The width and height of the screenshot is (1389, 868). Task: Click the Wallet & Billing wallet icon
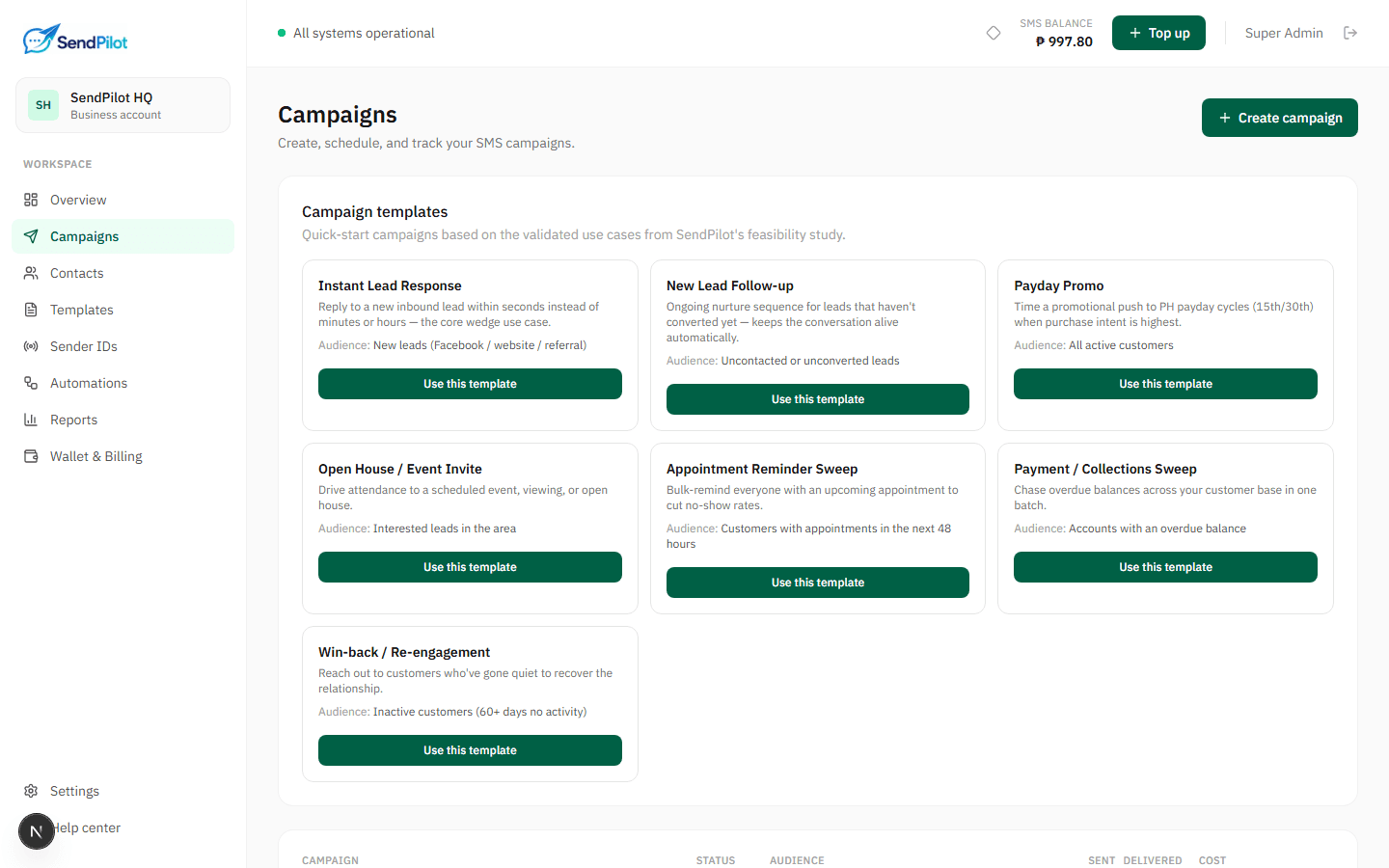coord(31,456)
